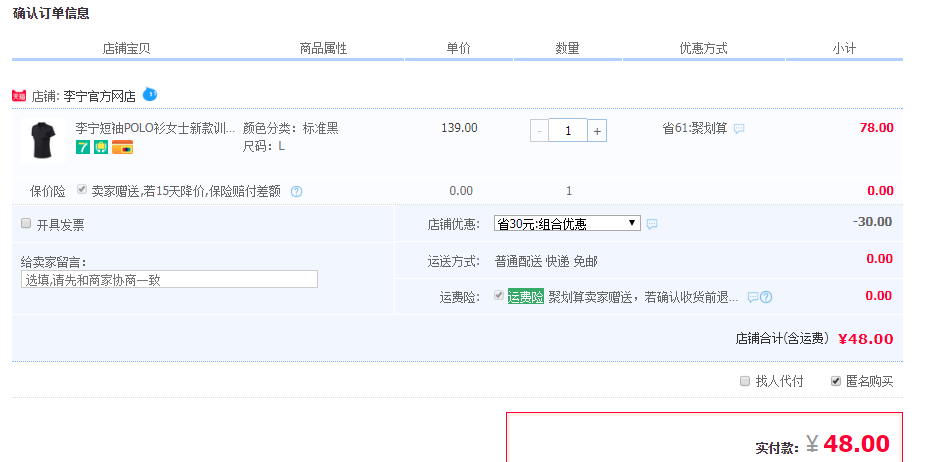The image size is (938, 462).
Task: Click the 小计 column header
Action: 844,49
